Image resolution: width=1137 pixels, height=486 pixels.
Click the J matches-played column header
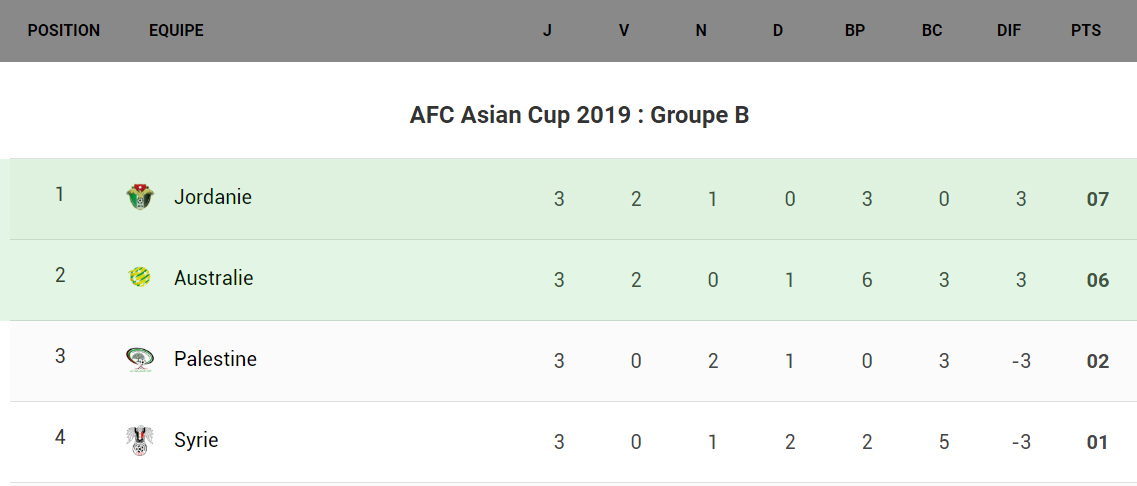pyautogui.click(x=547, y=31)
